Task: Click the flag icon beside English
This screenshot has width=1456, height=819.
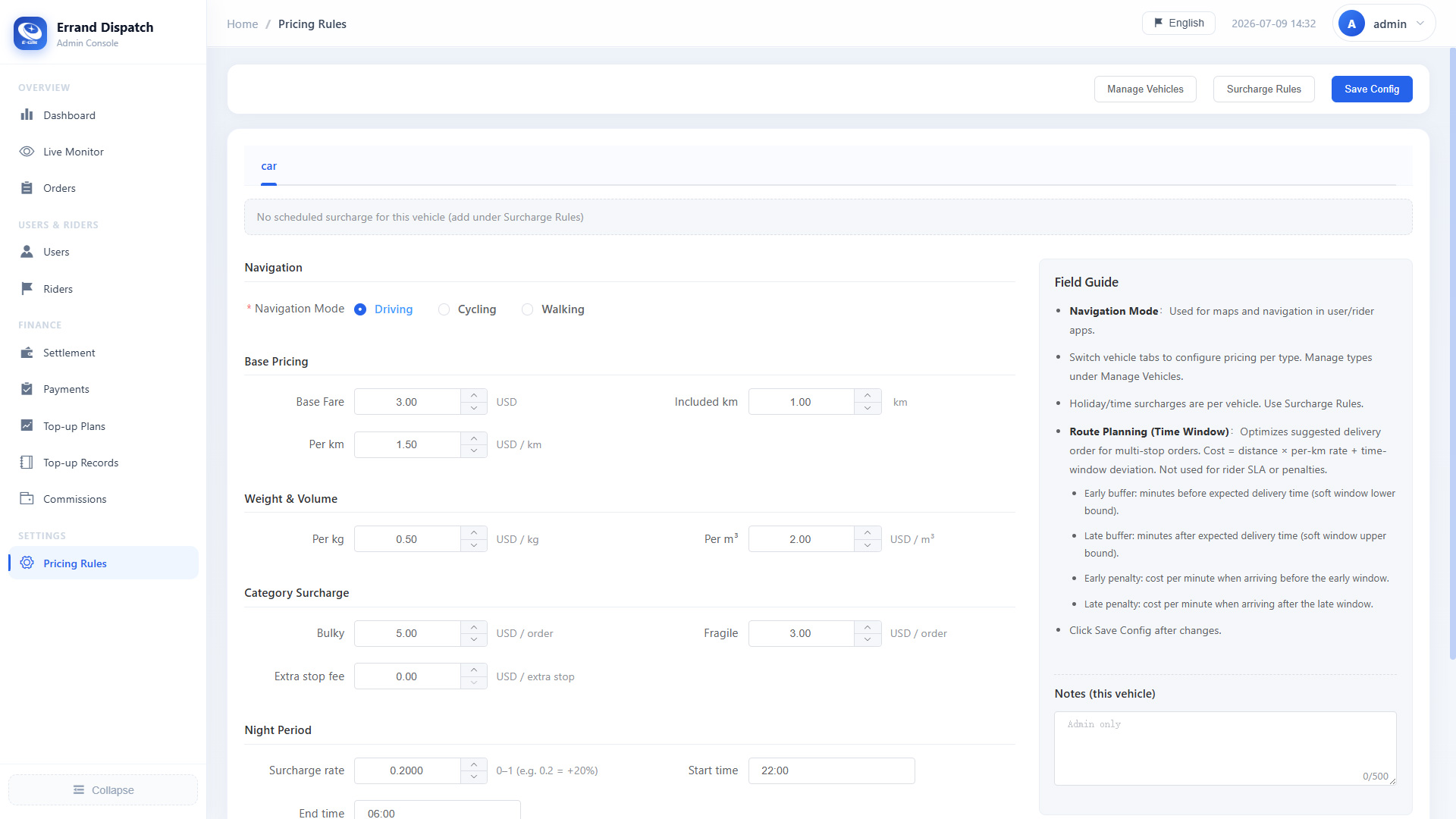Action: click(x=1159, y=23)
